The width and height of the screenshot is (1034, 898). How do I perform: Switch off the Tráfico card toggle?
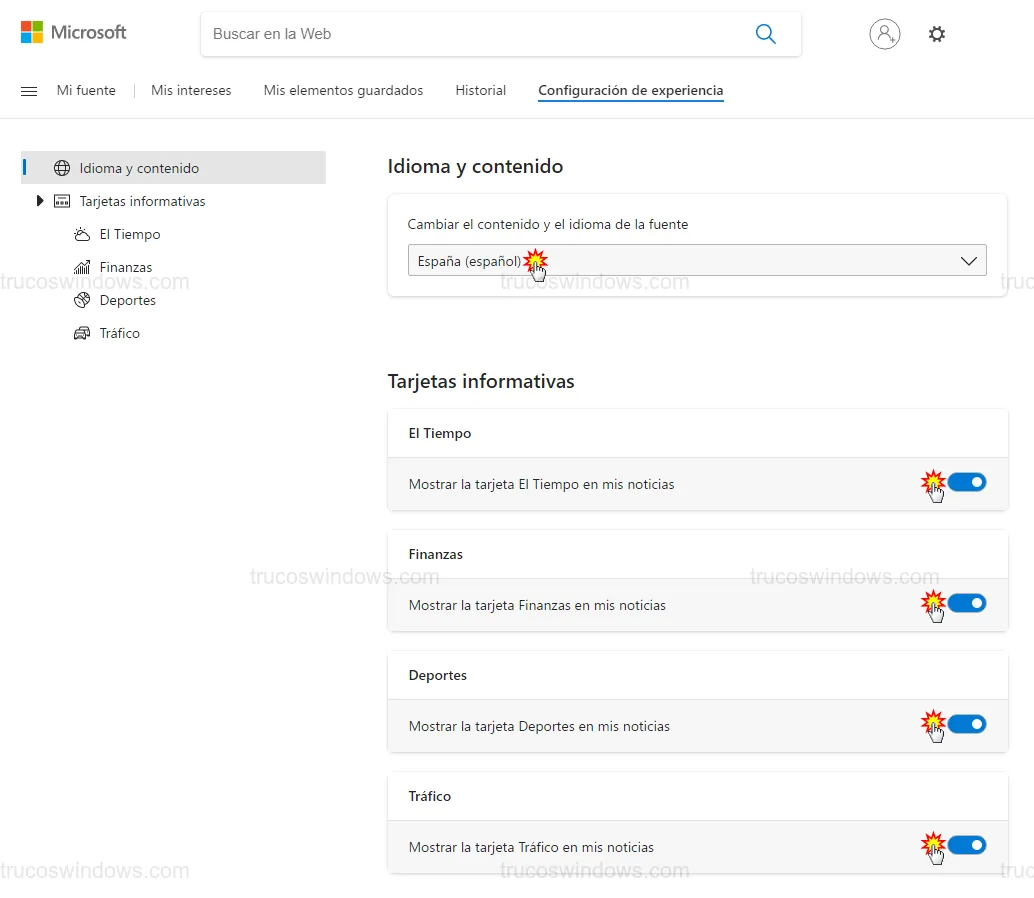967,845
